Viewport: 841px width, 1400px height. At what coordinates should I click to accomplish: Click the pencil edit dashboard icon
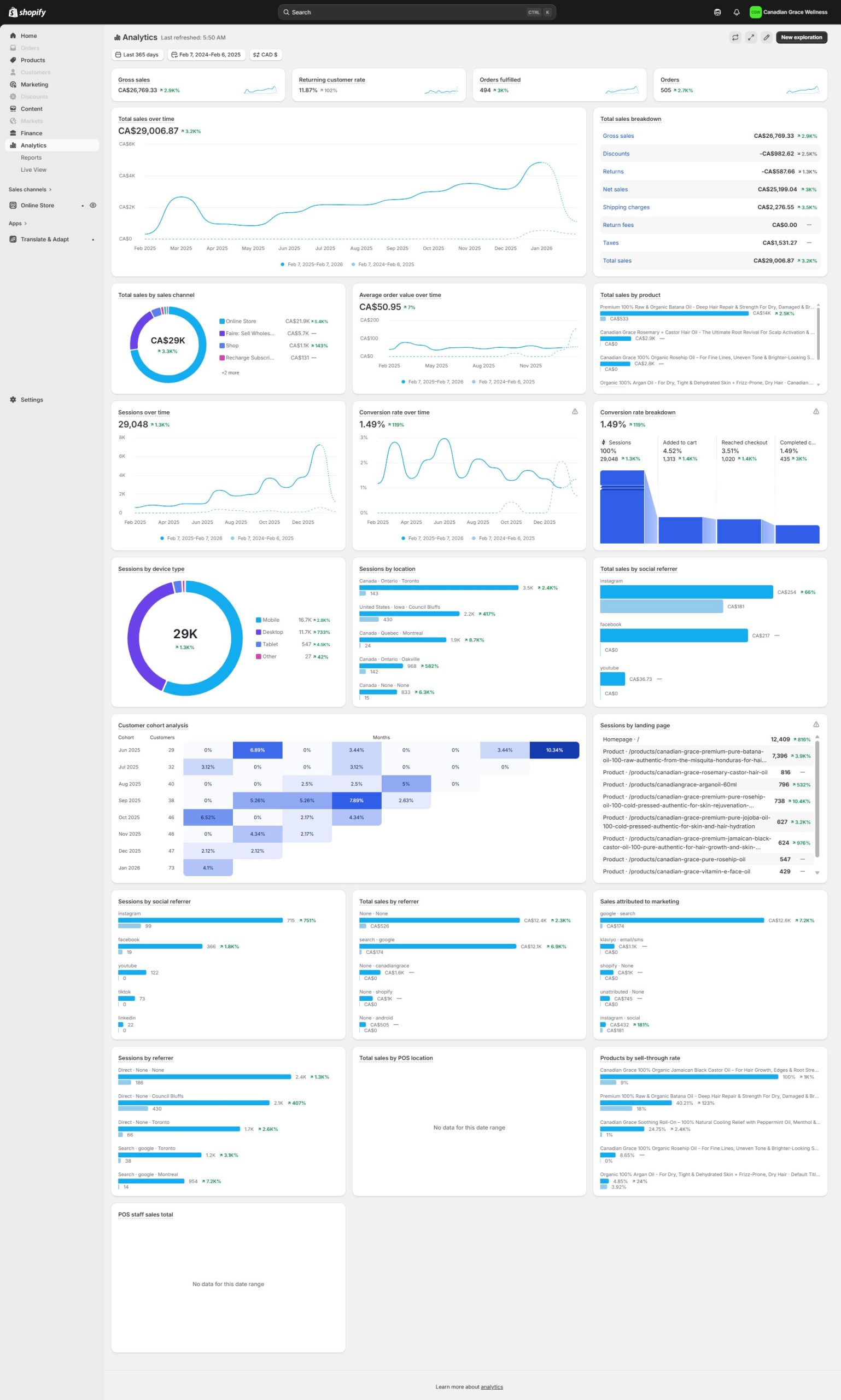coord(766,37)
